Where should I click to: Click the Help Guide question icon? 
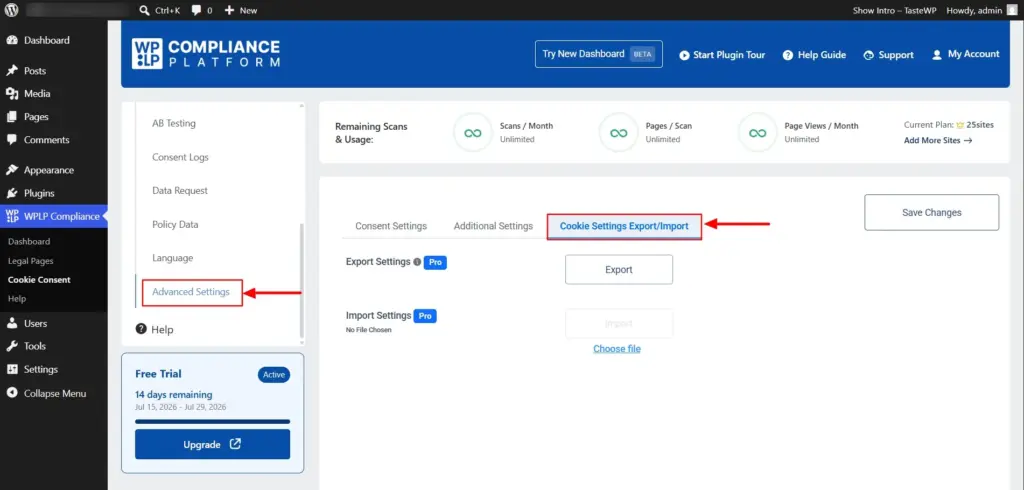click(788, 56)
